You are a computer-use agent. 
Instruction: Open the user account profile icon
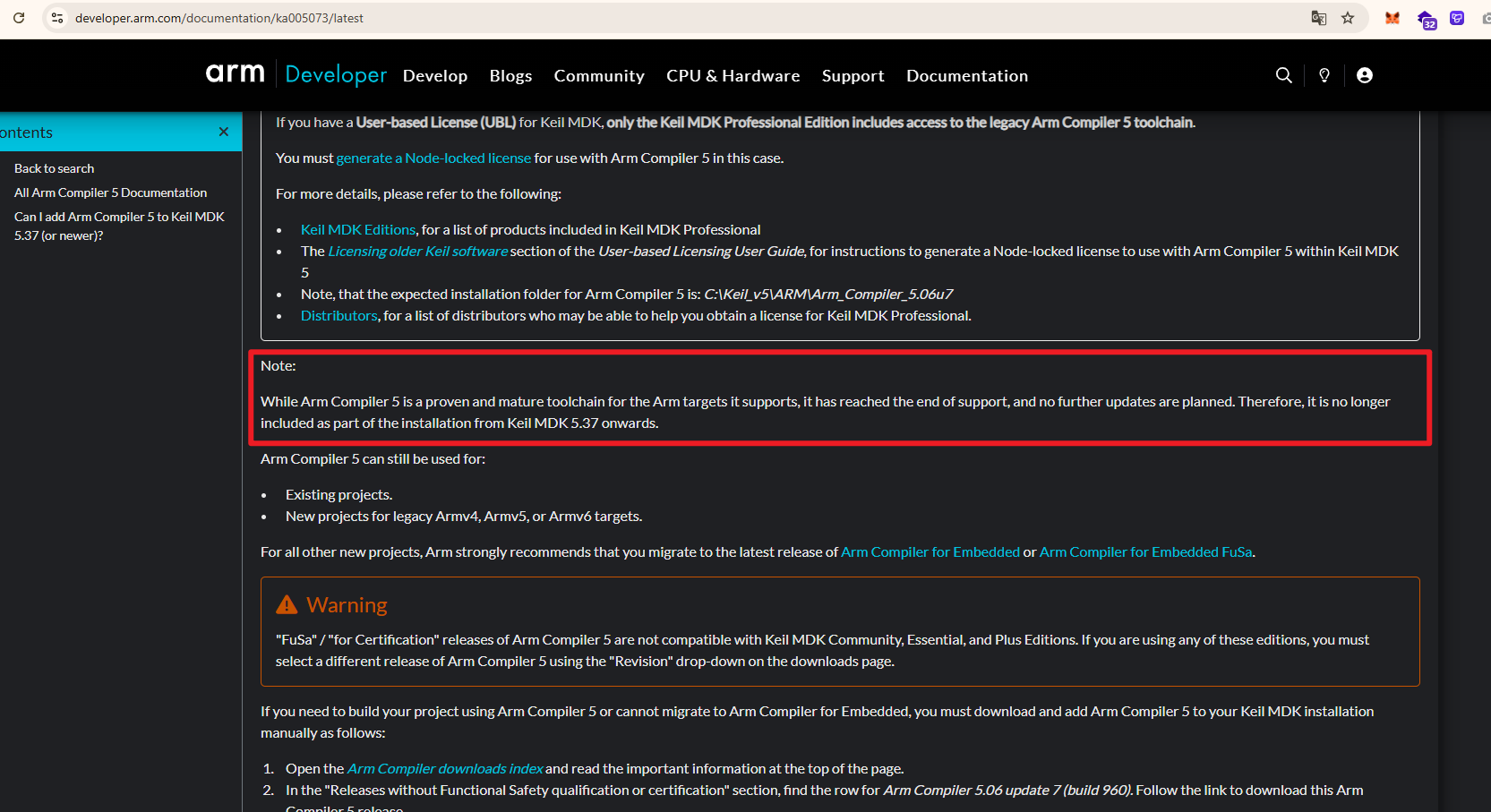click(1364, 75)
